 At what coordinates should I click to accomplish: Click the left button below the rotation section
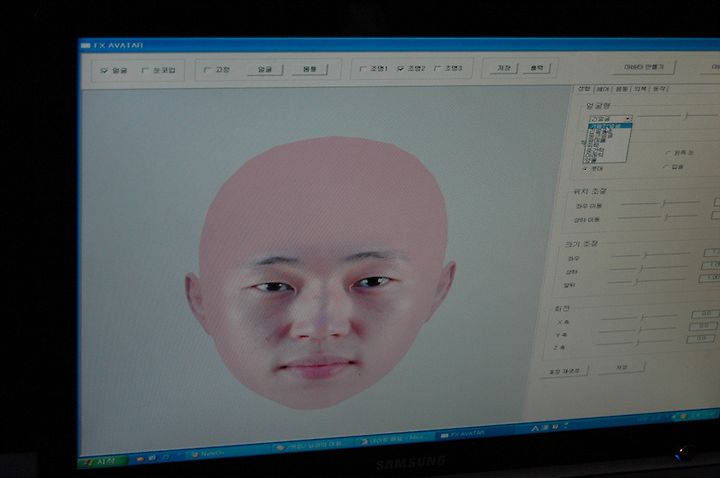(564, 371)
